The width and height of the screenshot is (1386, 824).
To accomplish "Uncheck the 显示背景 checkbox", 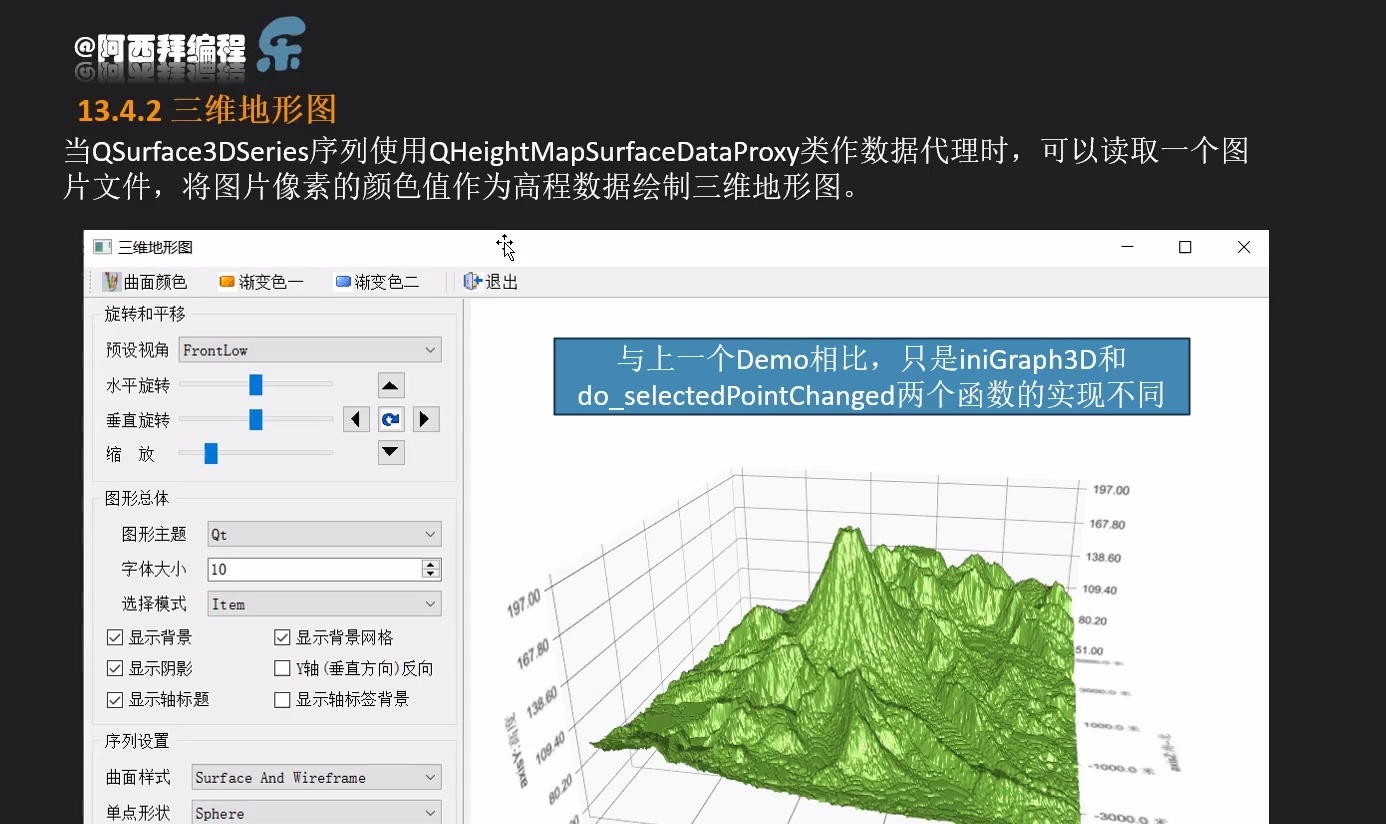I will tap(115, 638).
